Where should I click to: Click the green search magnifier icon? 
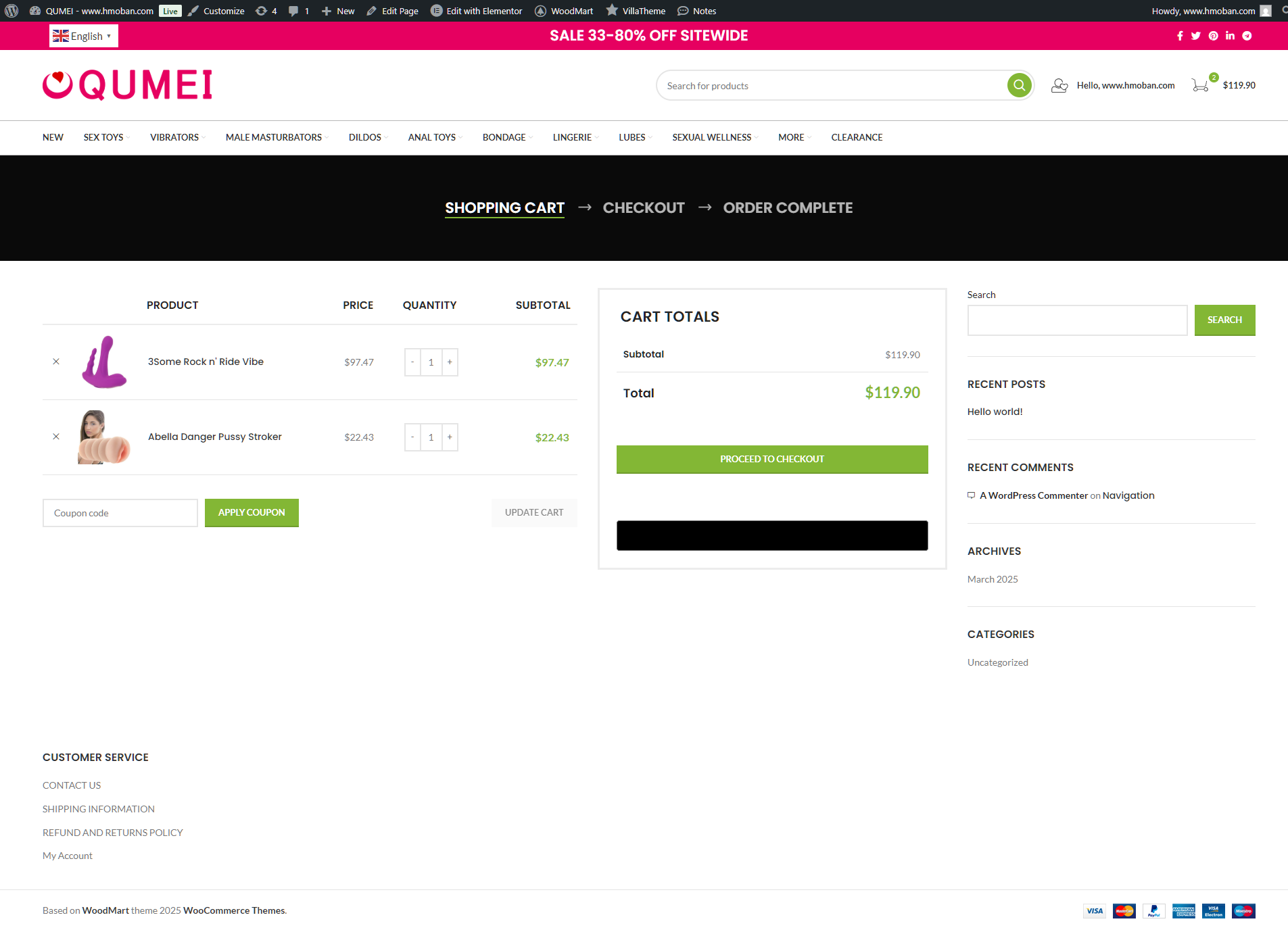1019,85
